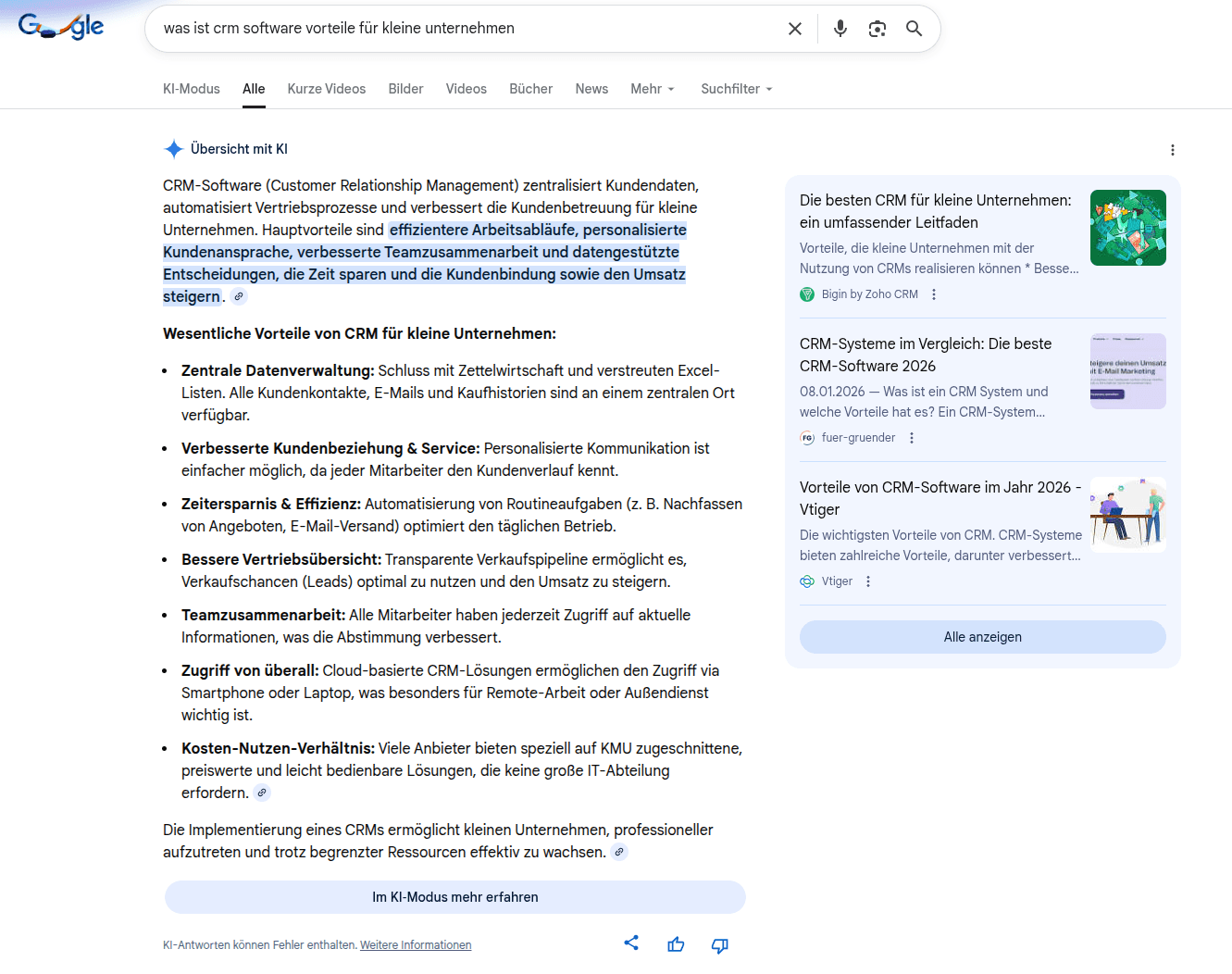The height and width of the screenshot is (974, 1232).
Task: Open the three-dot menu on the Zoho CRM result
Action: (x=933, y=293)
